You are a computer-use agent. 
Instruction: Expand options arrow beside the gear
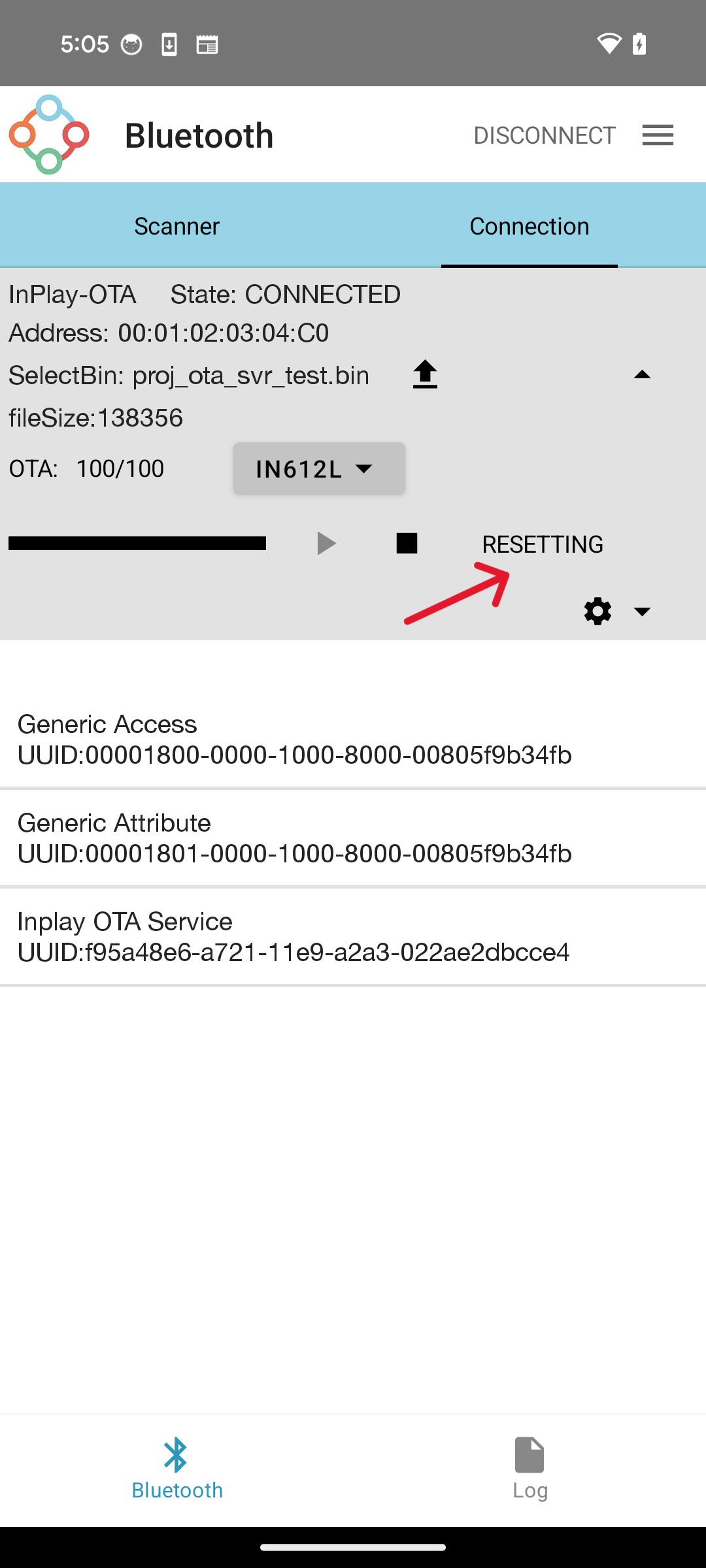point(642,612)
